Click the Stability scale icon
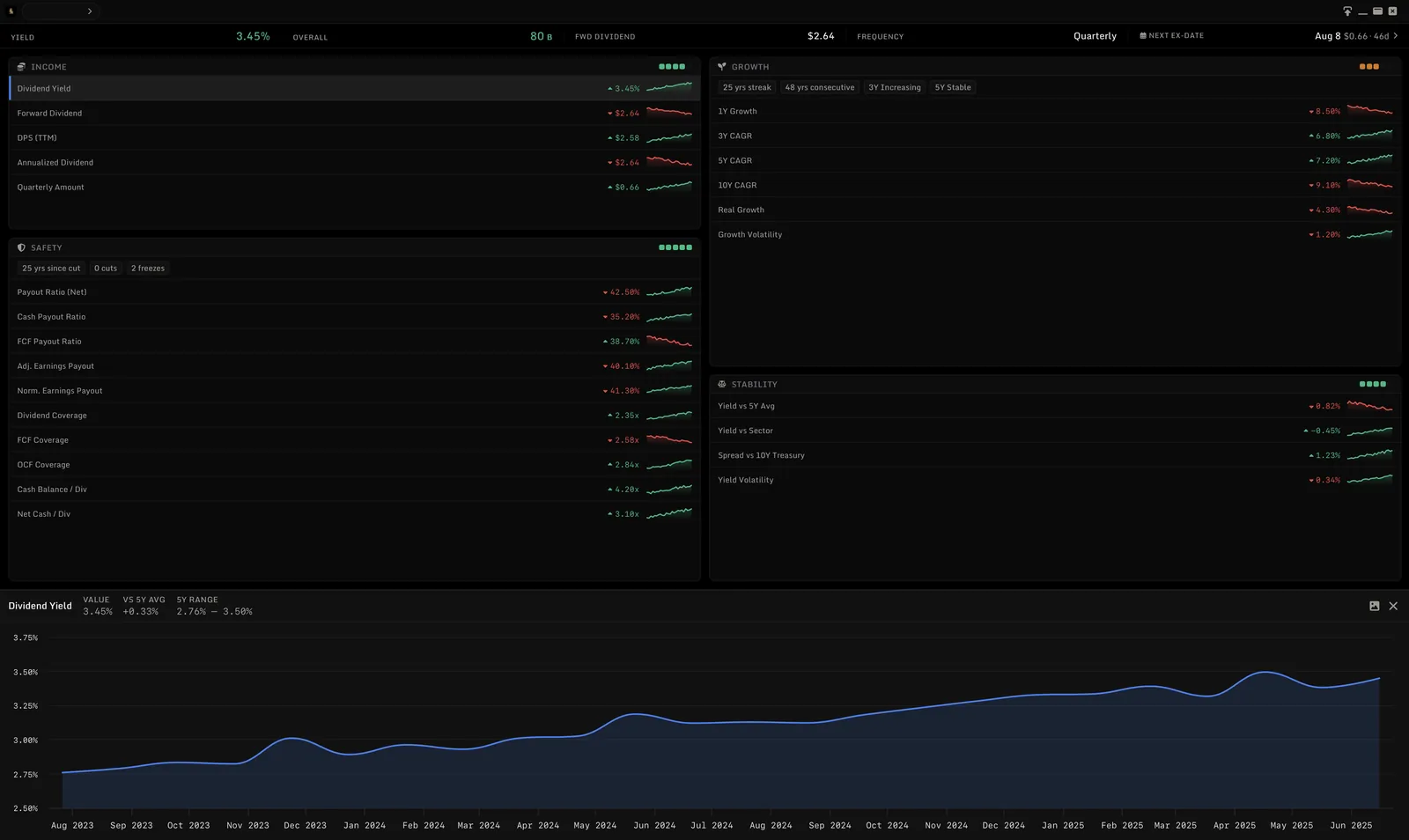This screenshot has height=840, width=1409. (722, 385)
